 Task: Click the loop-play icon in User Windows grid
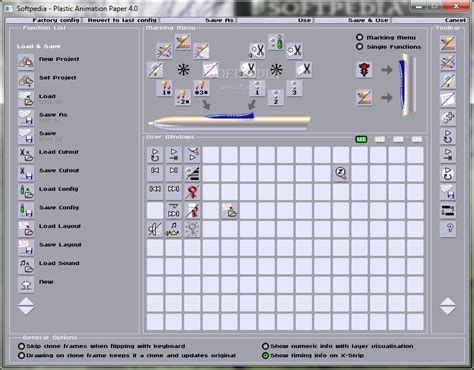pos(155,155)
